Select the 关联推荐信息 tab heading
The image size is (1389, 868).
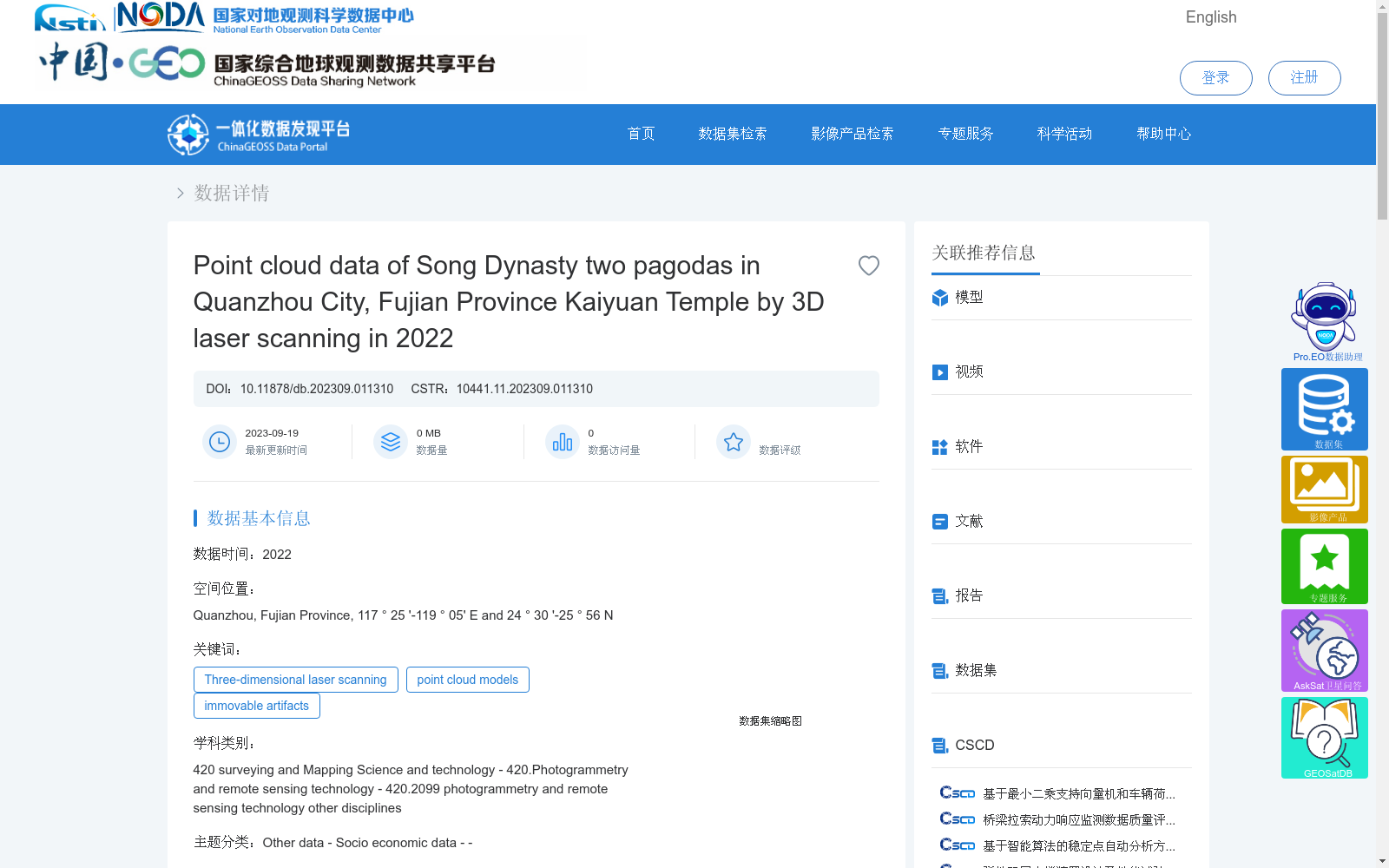pyautogui.click(x=984, y=253)
